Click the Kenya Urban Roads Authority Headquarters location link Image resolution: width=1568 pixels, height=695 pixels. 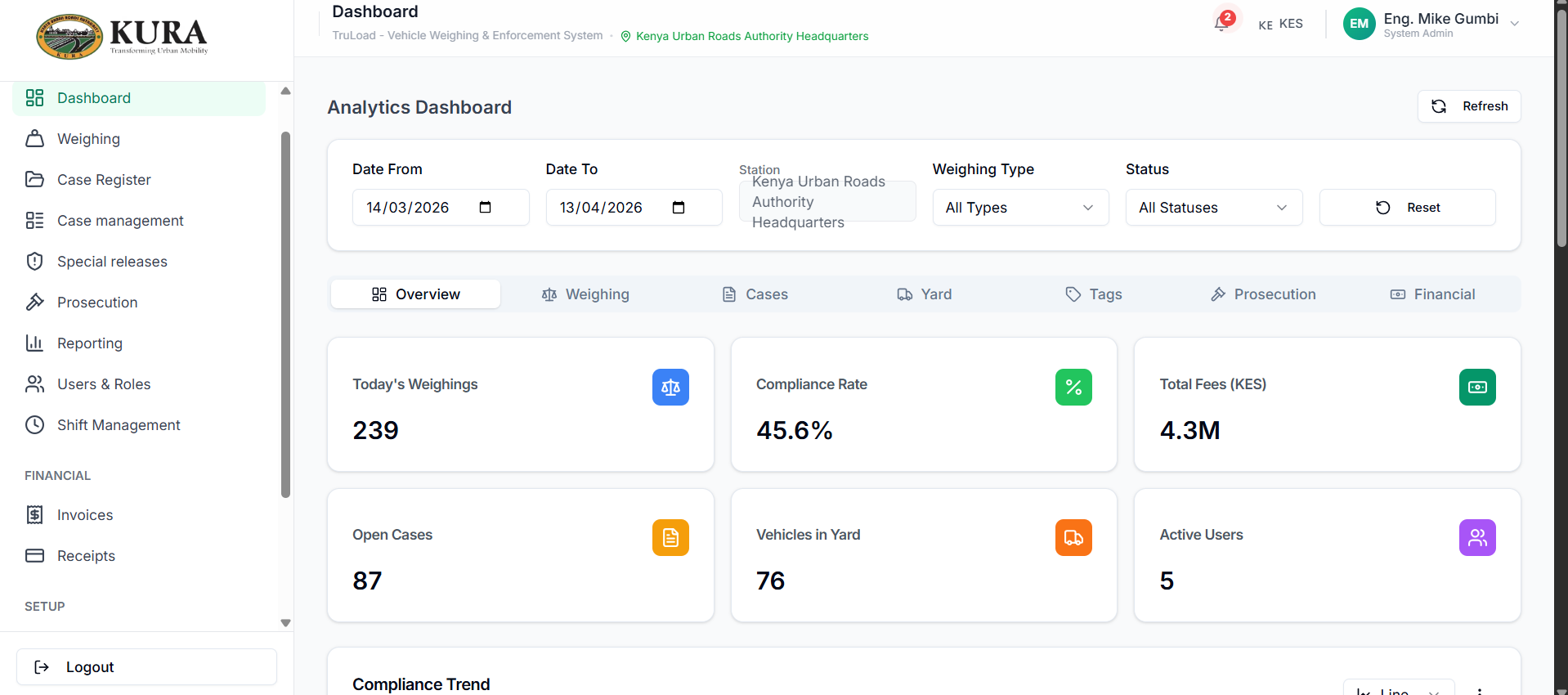[745, 36]
